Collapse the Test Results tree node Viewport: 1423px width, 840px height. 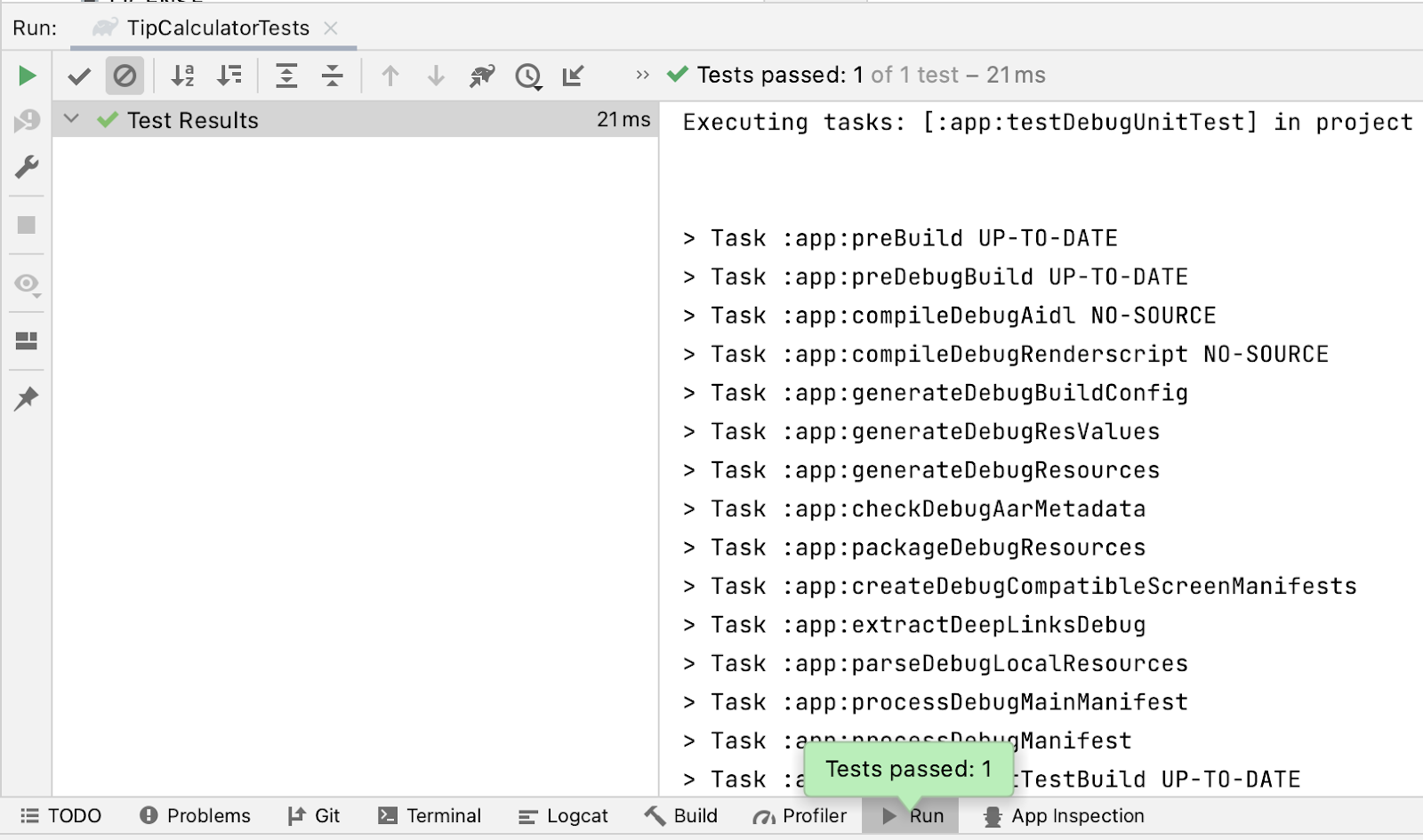[72, 119]
